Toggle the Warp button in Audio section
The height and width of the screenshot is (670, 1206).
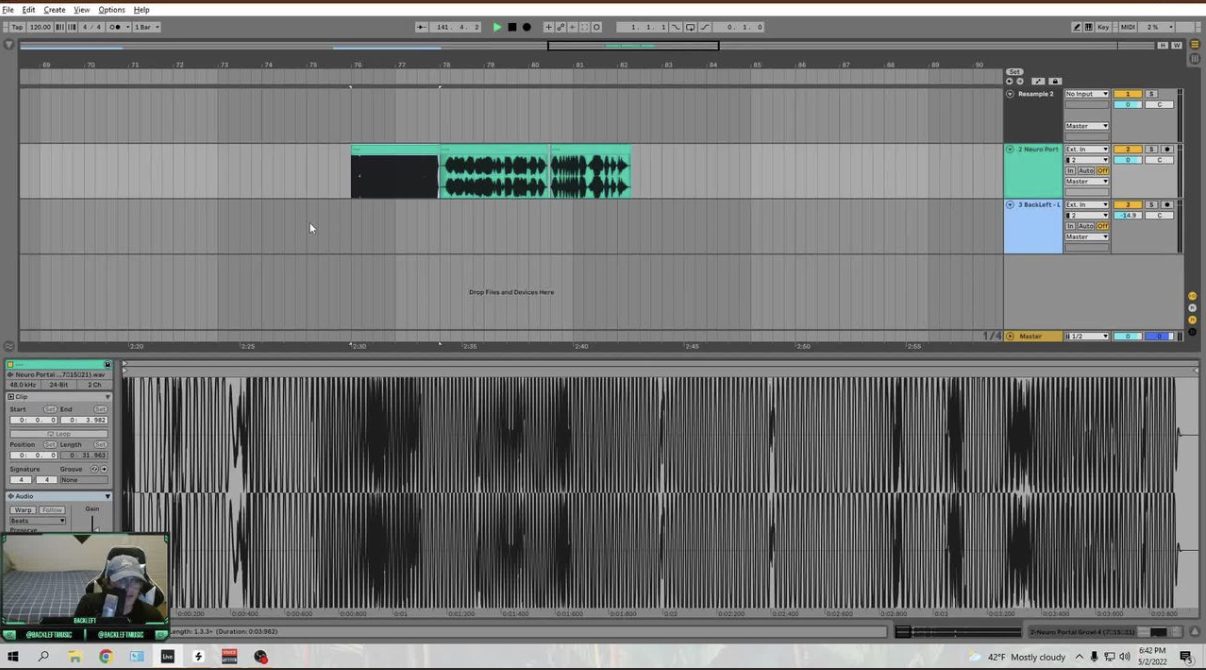23,510
